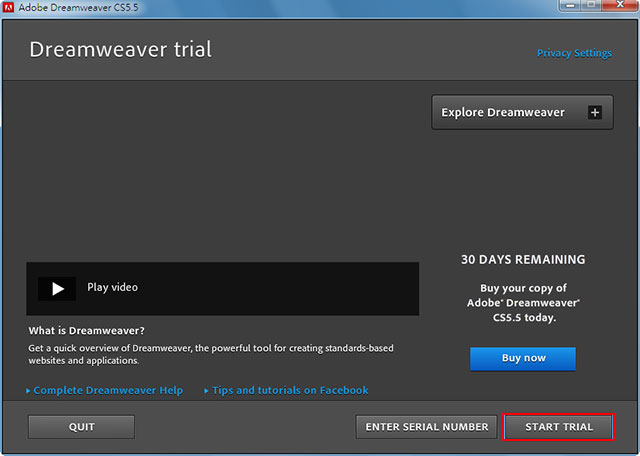The image size is (640, 456).
Task: Play the Dreamweaver overview video
Action: click(x=57, y=289)
